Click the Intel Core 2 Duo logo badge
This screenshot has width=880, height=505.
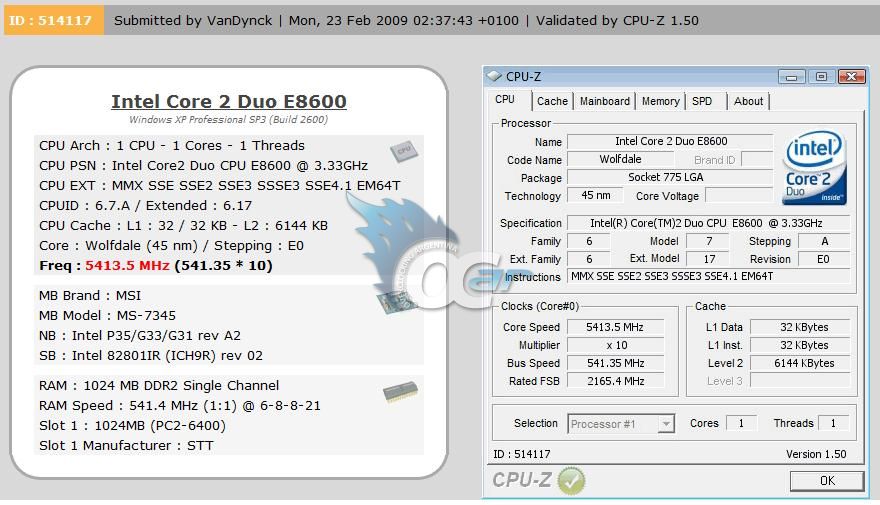coord(814,167)
